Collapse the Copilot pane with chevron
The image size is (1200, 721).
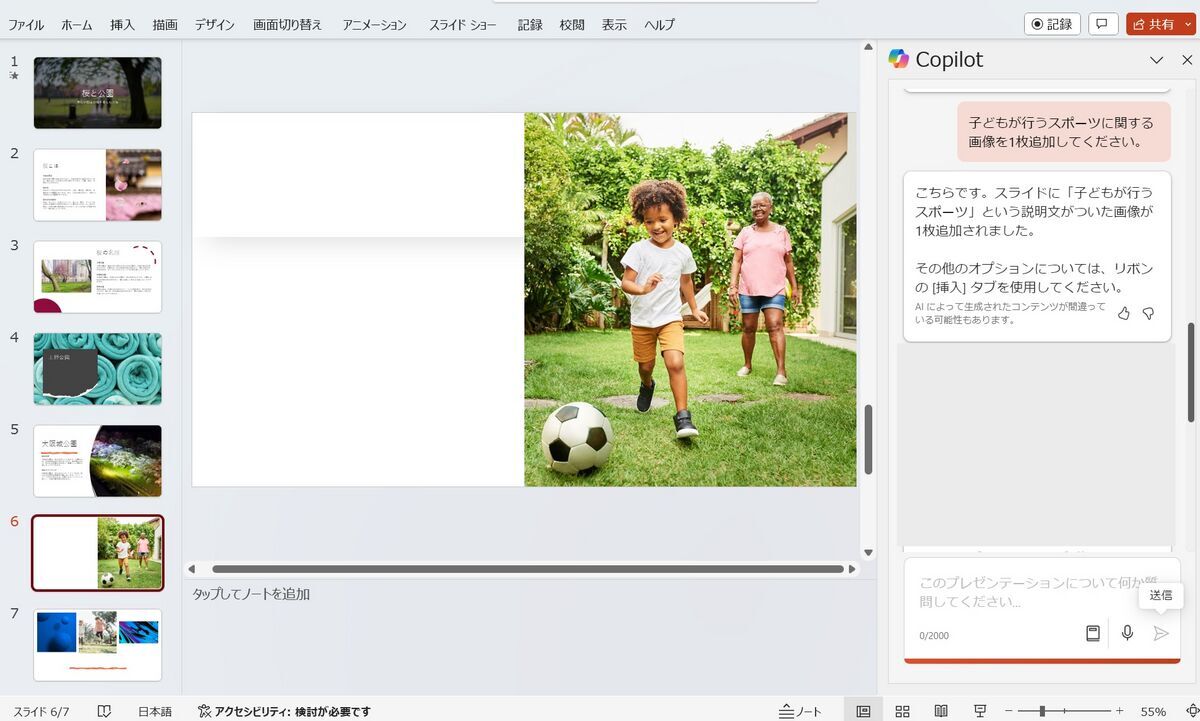1157,60
